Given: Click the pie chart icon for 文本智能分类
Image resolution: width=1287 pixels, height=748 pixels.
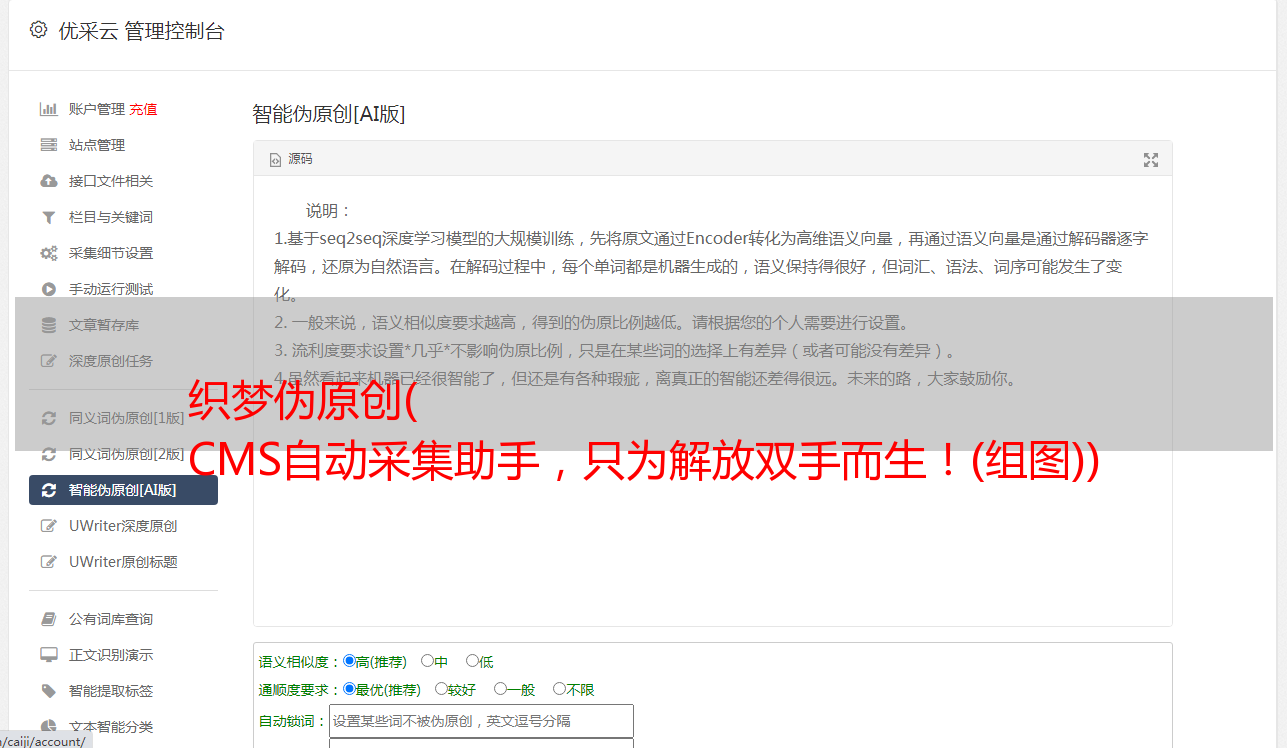Looking at the screenshot, I should (x=48, y=727).
